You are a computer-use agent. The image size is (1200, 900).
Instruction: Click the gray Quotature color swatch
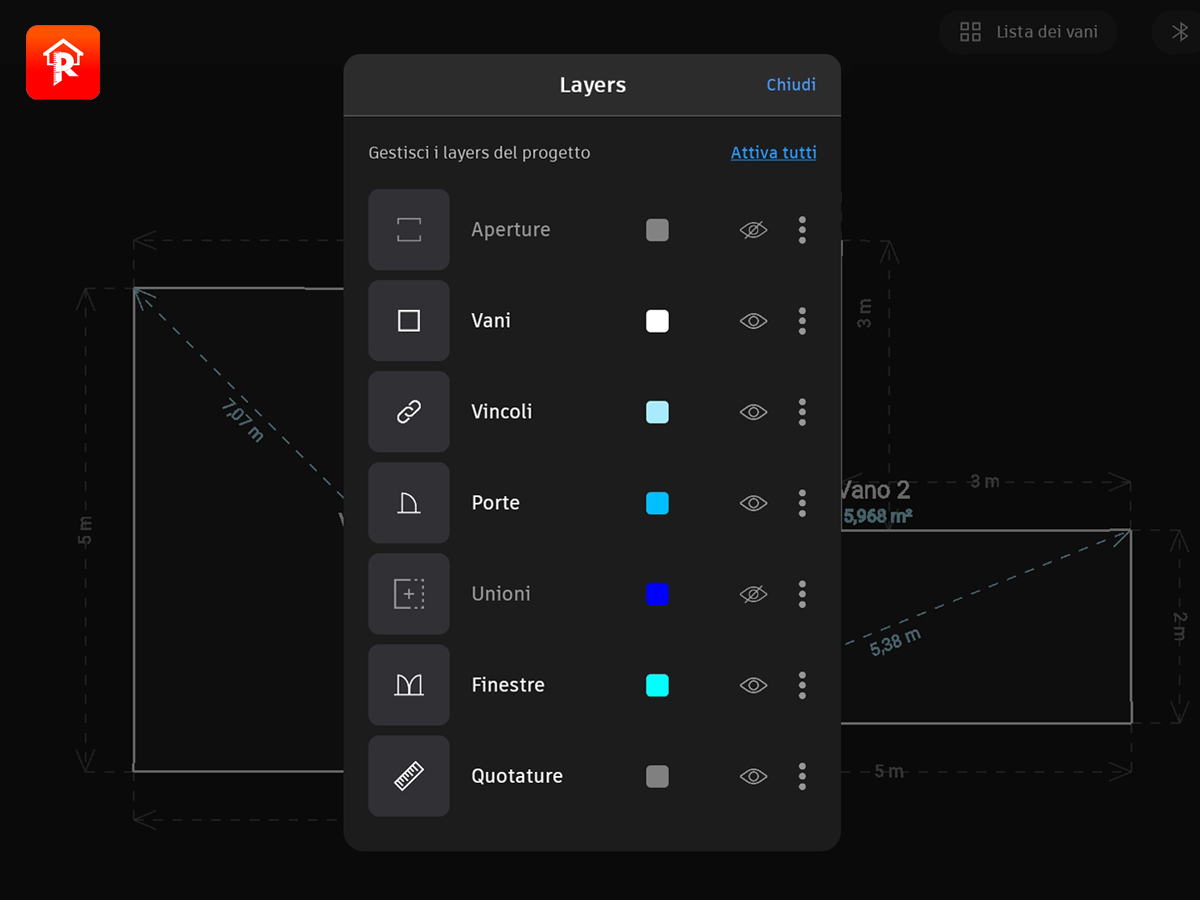657,776
